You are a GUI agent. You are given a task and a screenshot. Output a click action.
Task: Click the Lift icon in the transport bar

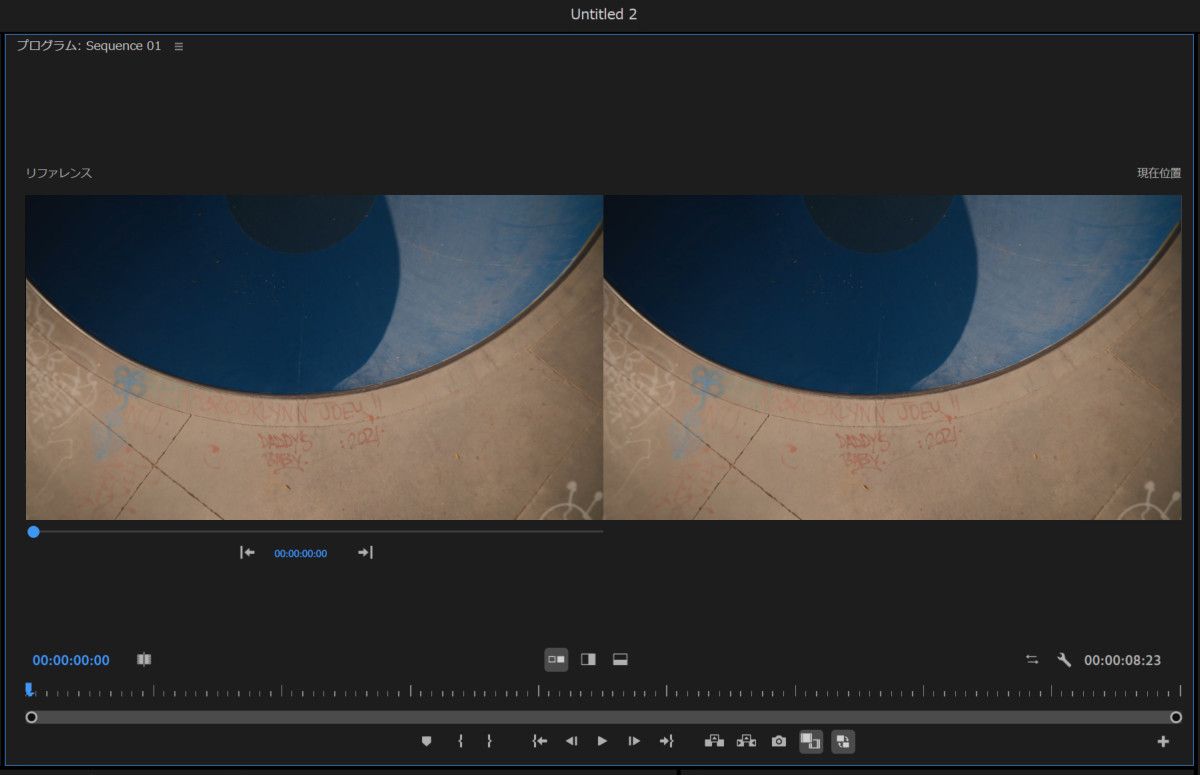point(715,741)
